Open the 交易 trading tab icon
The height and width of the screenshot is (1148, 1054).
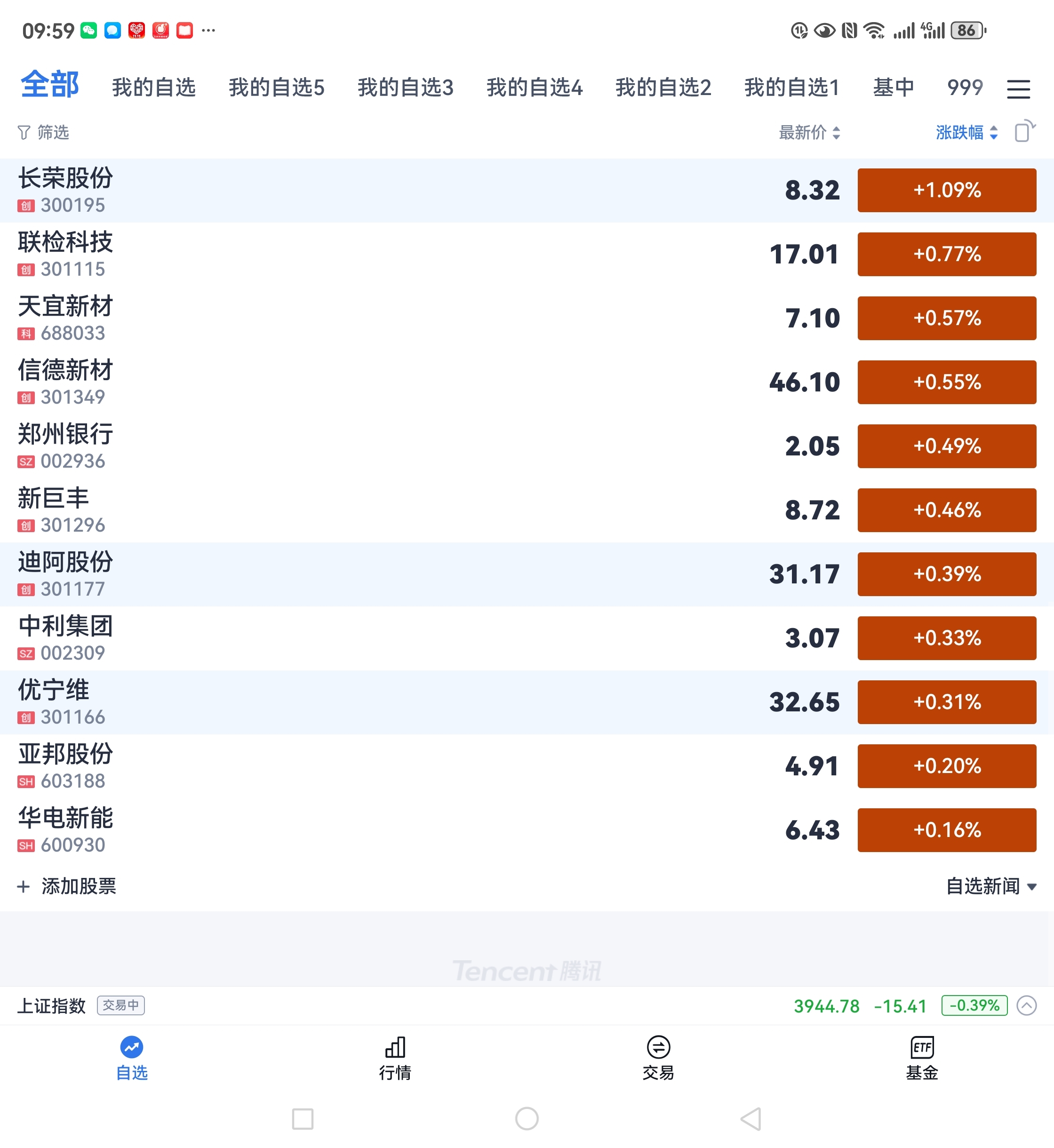point(658,1047)
